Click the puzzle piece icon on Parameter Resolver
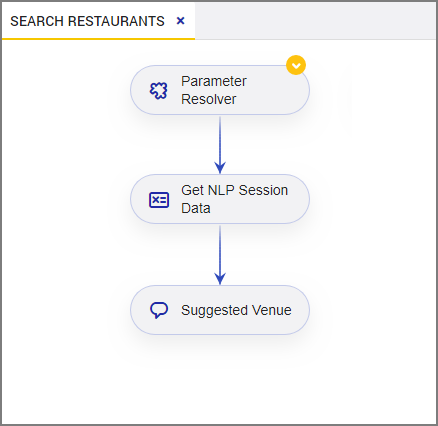438x426 pixels. click(x=158, y=91)
